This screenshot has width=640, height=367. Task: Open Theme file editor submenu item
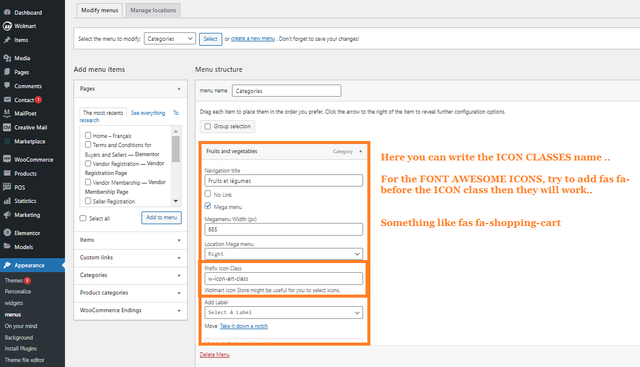24,360
